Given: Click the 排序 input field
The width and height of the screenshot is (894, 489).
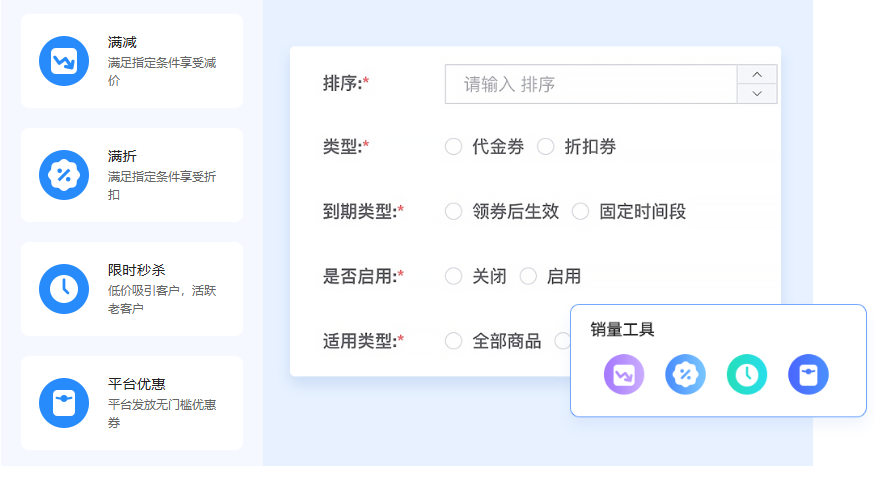Looking at the screenshot, I should (x=590, y=85).
